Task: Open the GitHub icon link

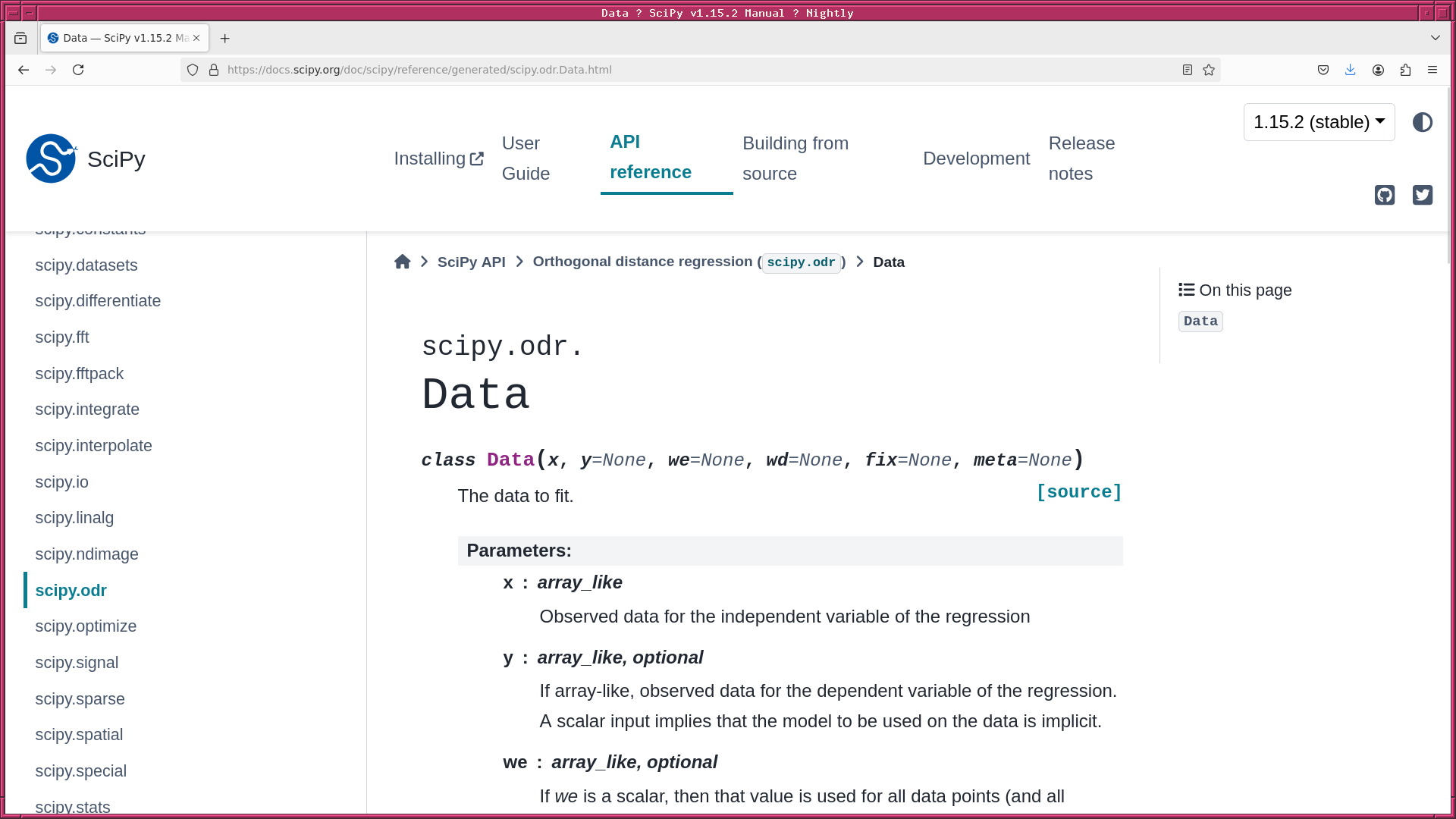Action: pyautogui.click(x=1385, y=195)
